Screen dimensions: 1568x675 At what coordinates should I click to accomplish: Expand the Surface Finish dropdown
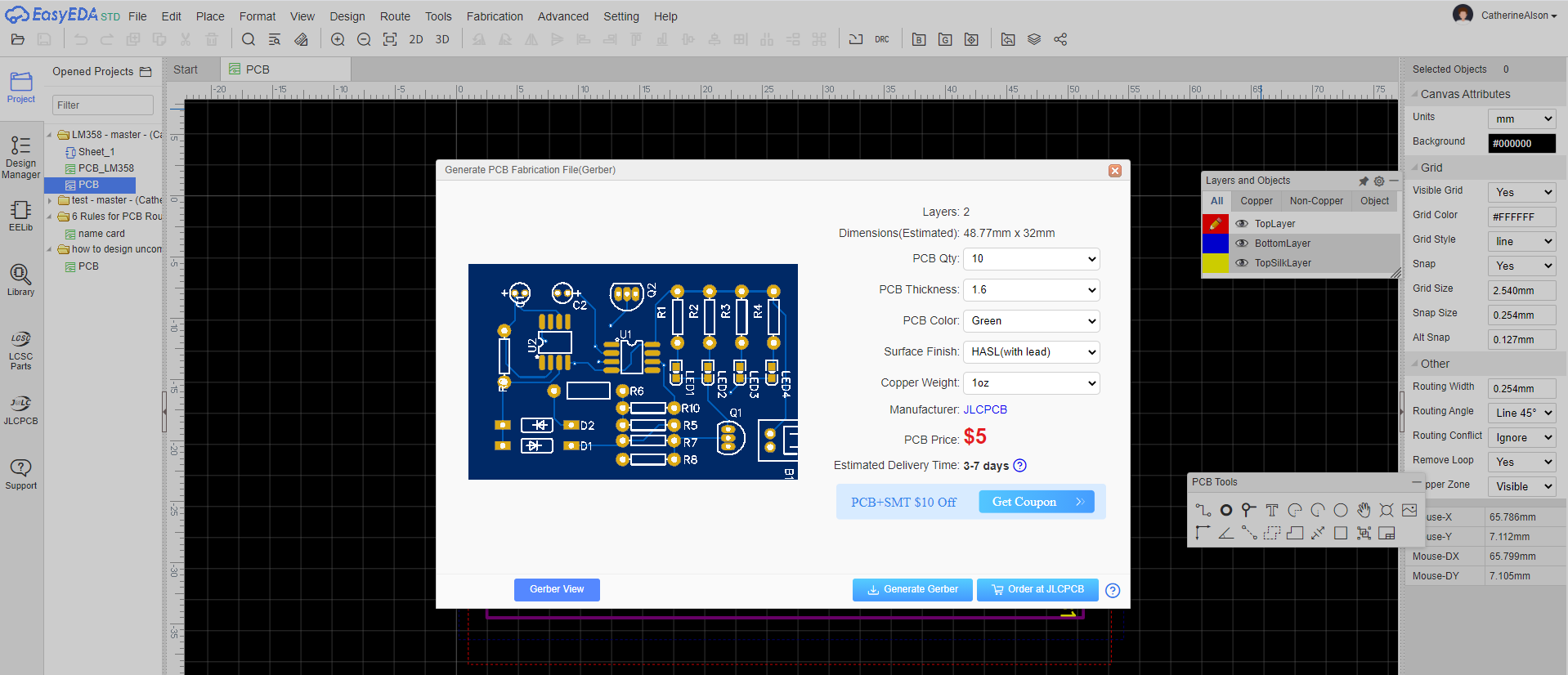[x=1031, y=352]
